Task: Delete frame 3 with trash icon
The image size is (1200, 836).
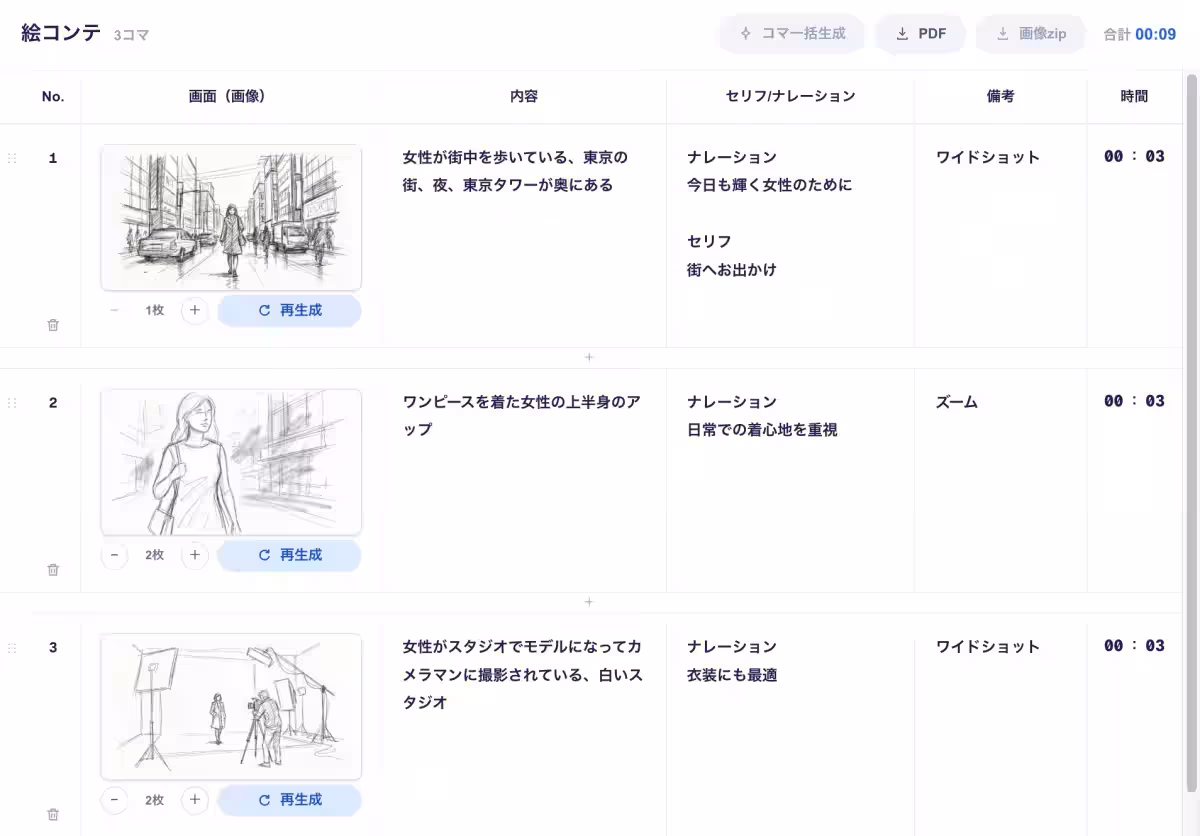Action: click(53, 815)
